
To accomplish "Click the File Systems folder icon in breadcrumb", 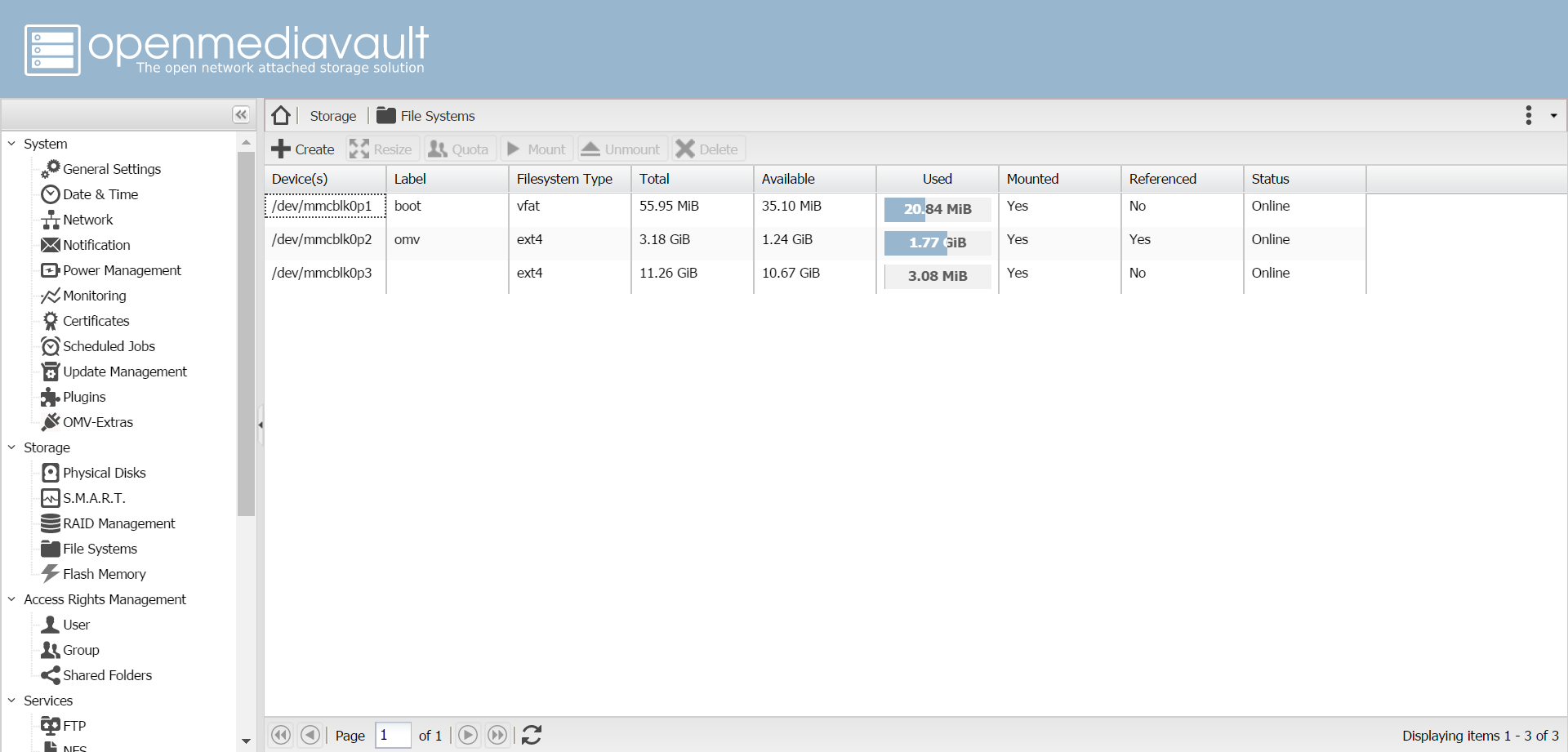I will pos(385,115).
